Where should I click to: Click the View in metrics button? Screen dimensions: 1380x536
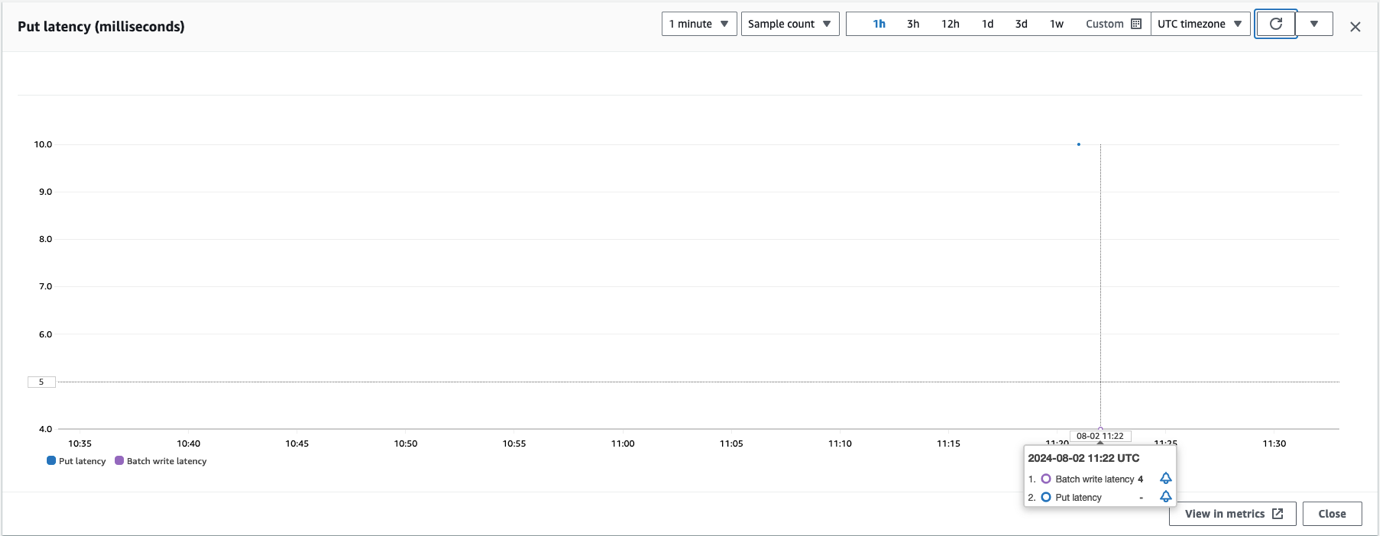[1232, 514]
